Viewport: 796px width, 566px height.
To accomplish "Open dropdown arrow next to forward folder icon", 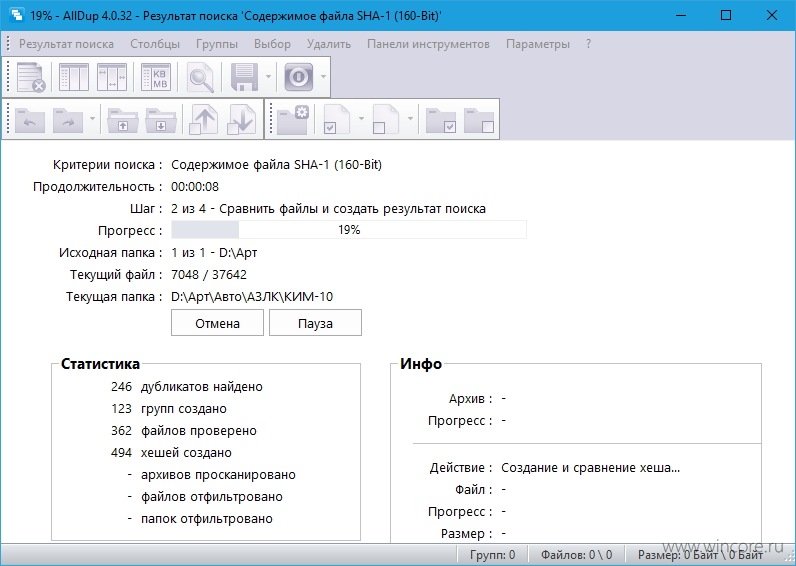I will coord(92,120).
